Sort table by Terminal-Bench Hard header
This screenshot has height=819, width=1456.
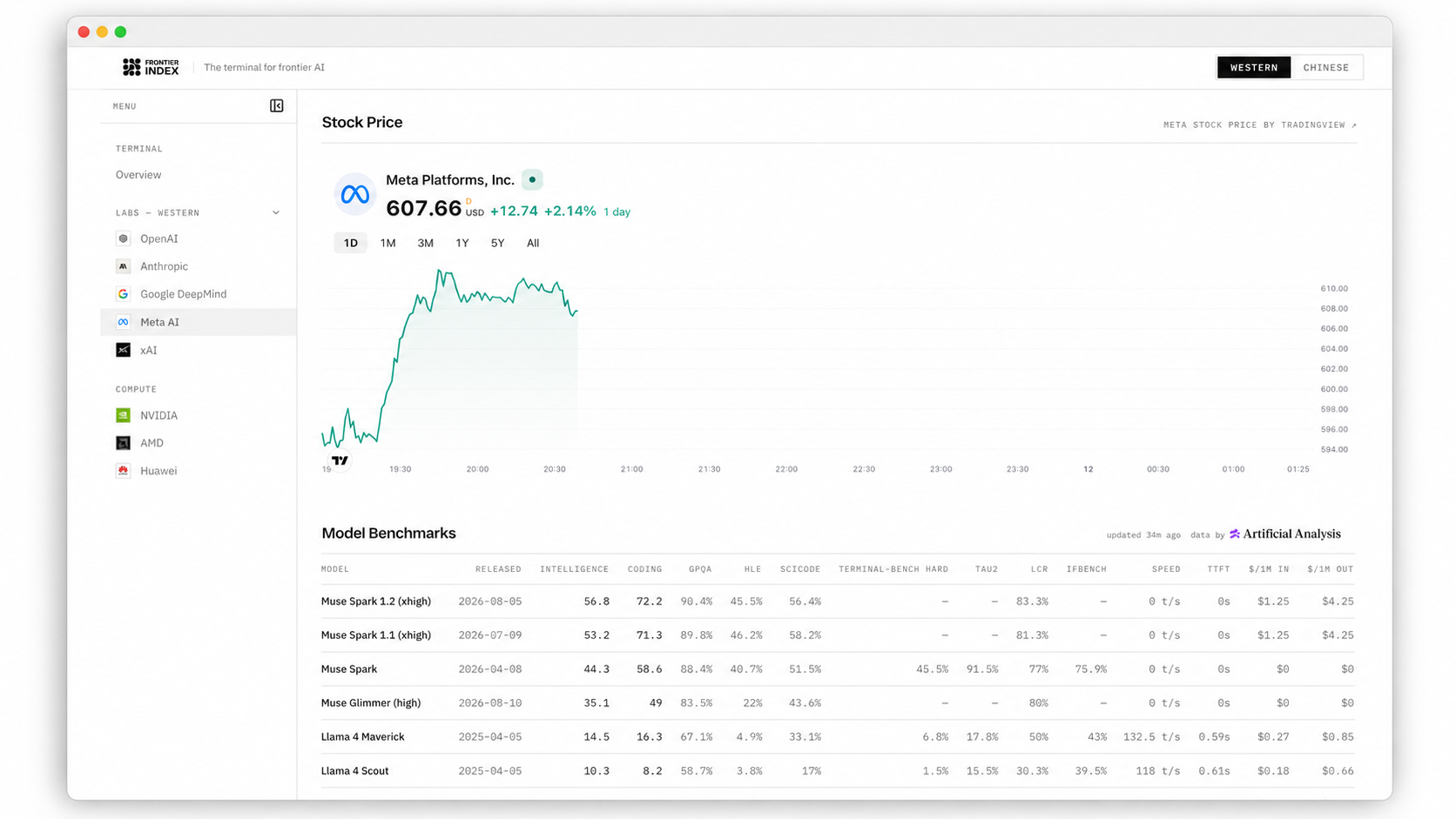point(893,569)
